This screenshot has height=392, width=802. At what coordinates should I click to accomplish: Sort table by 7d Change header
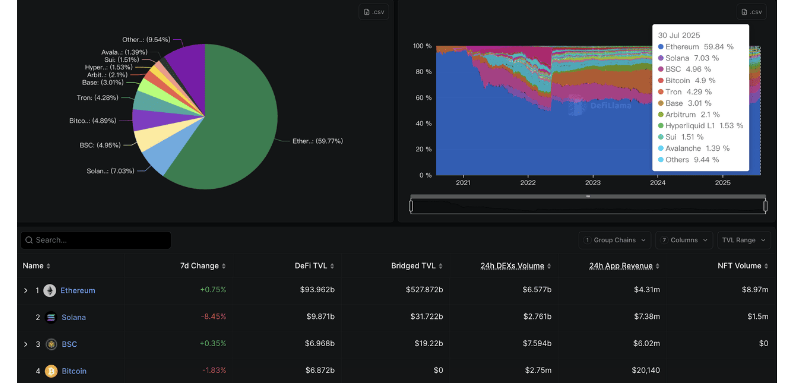pos(203,266)
